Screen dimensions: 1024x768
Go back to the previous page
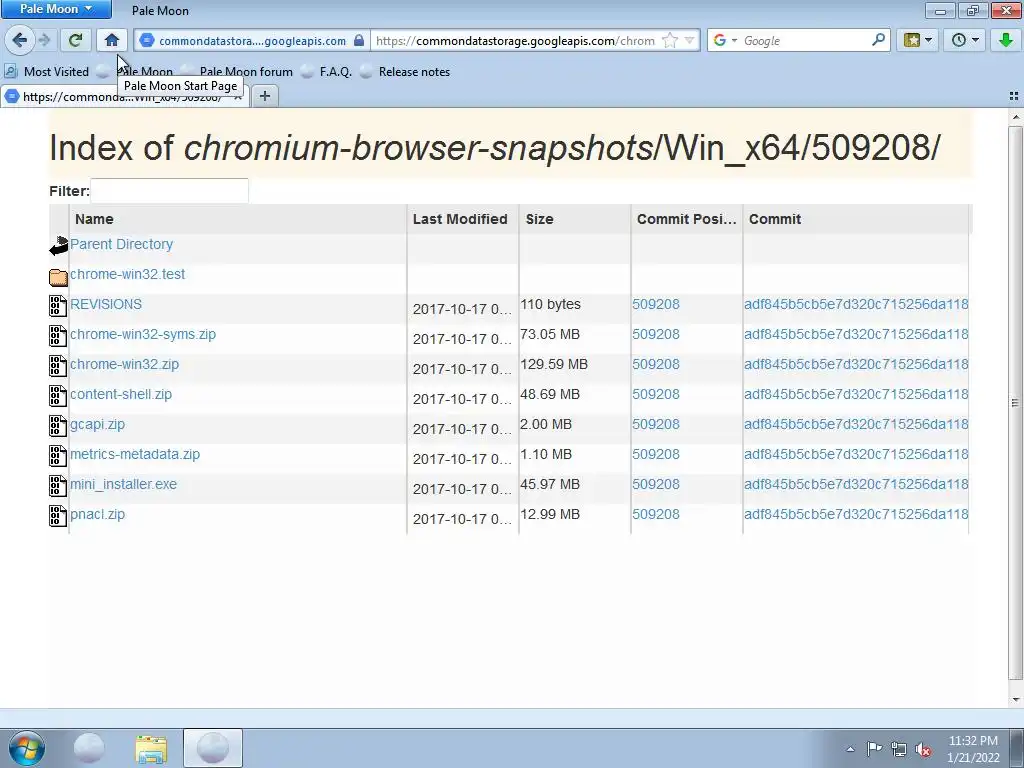tap(19, 40)
